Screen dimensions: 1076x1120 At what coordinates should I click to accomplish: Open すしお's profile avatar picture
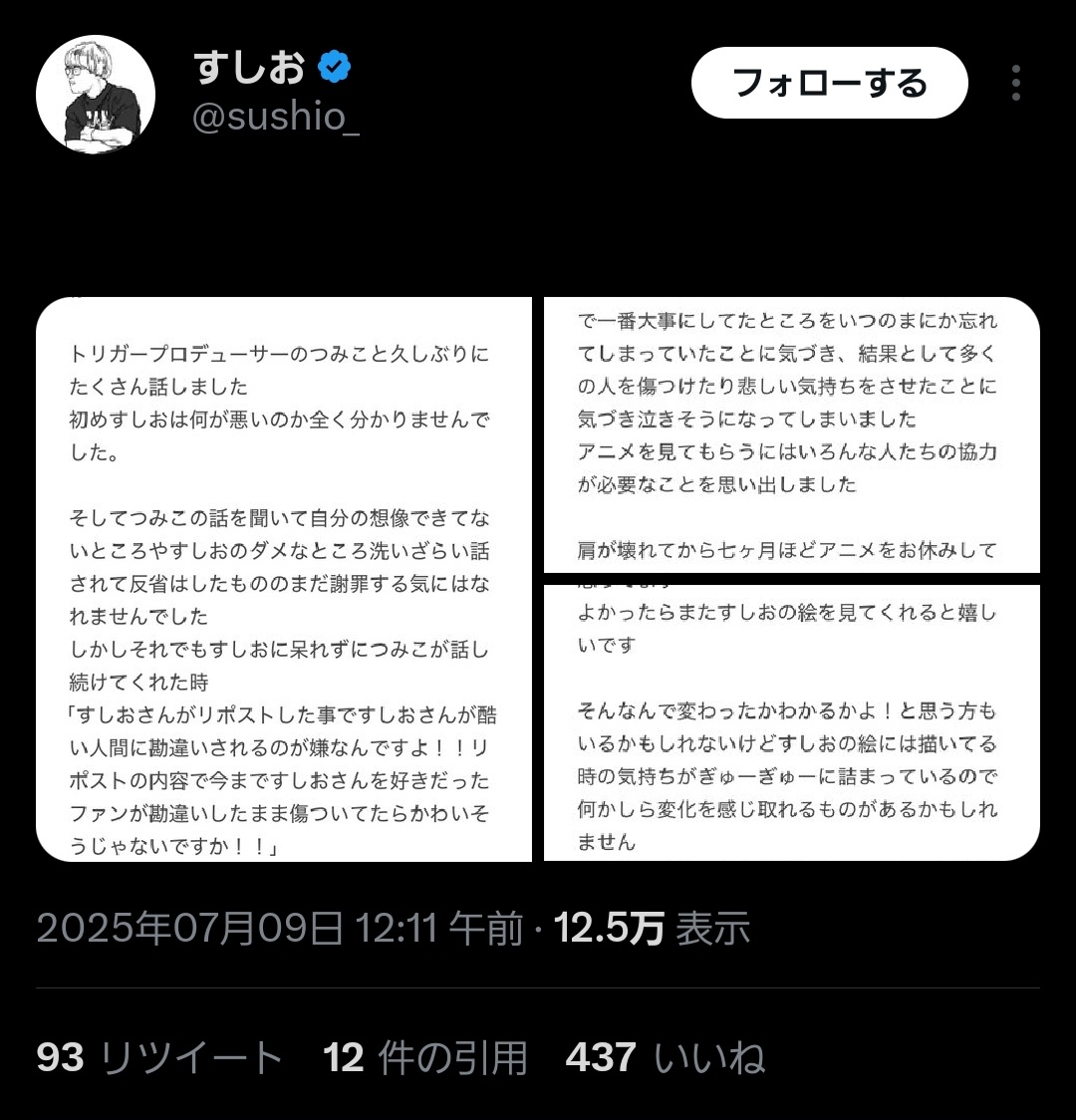click(96, 95)
